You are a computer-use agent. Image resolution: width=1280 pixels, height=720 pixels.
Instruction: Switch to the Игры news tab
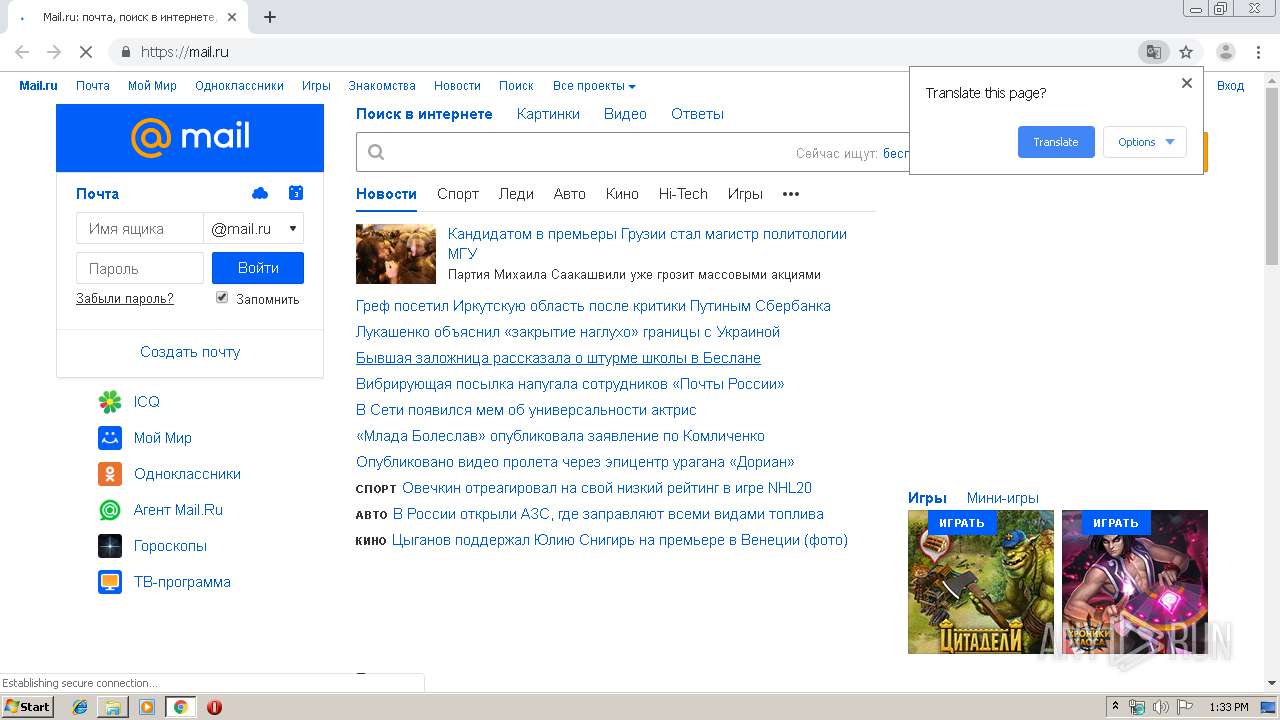[745, 194]
